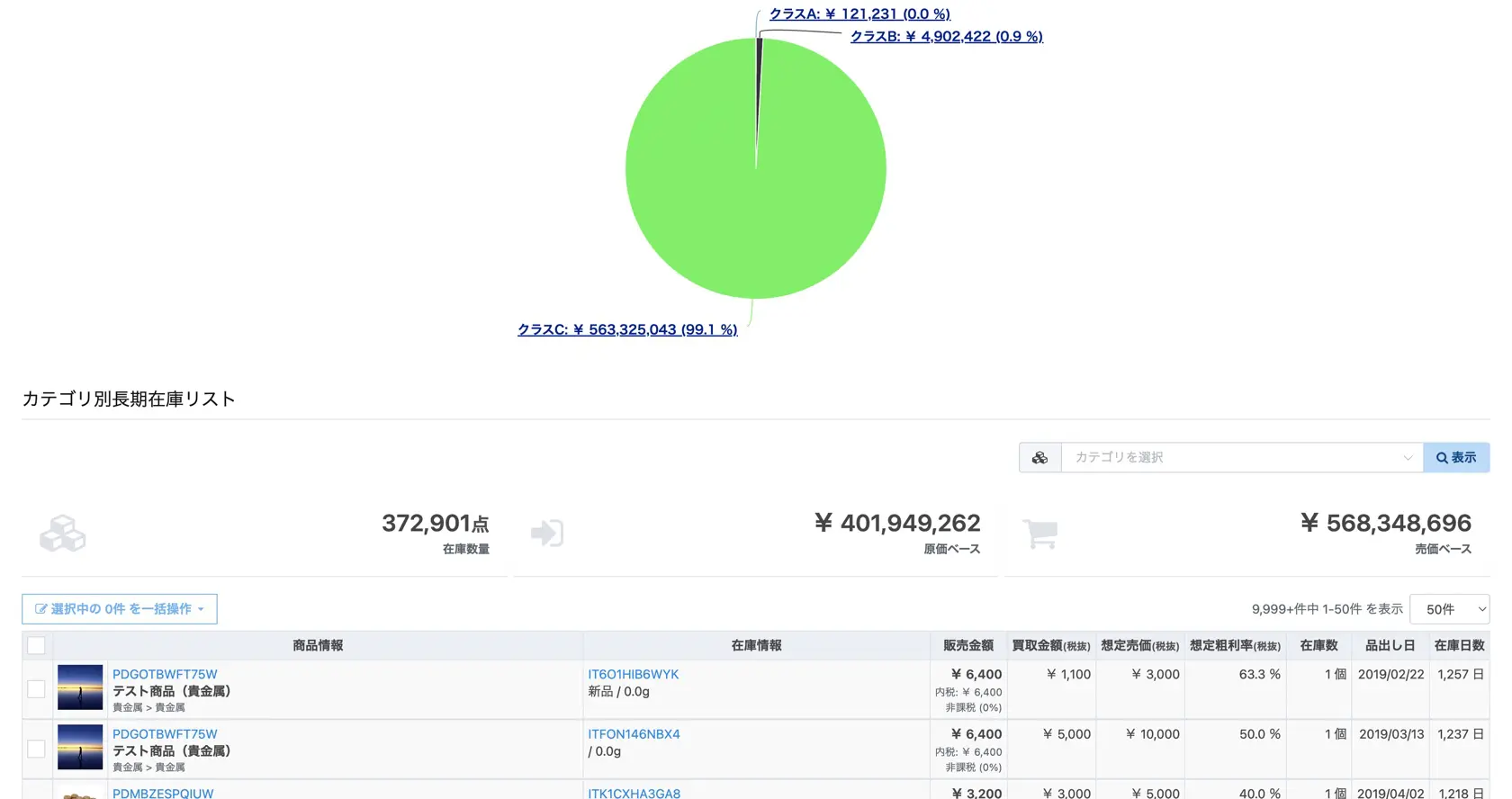
Task: Toggle the select-all checkbox in table header
Action: (x=36, y=645)
